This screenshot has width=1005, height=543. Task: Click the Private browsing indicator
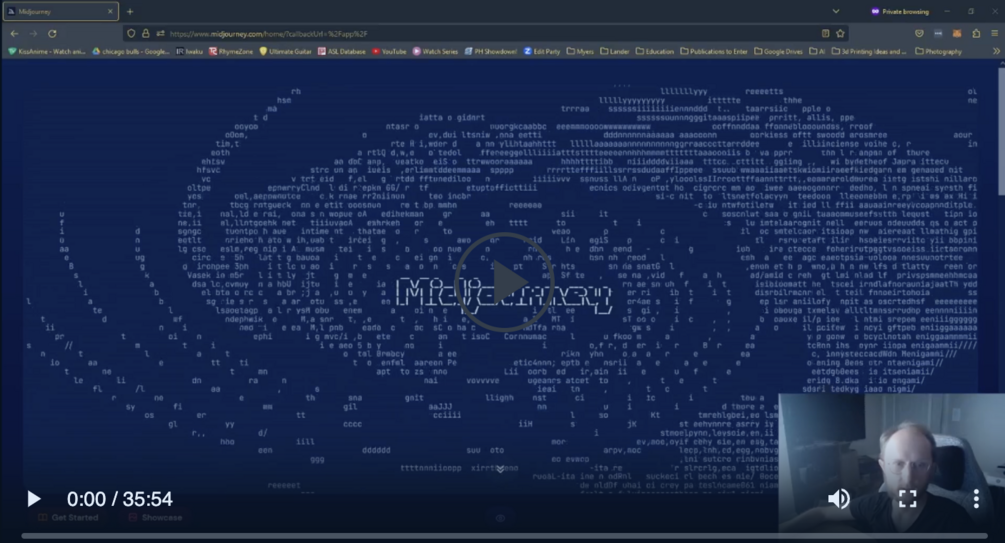point(900,12)
